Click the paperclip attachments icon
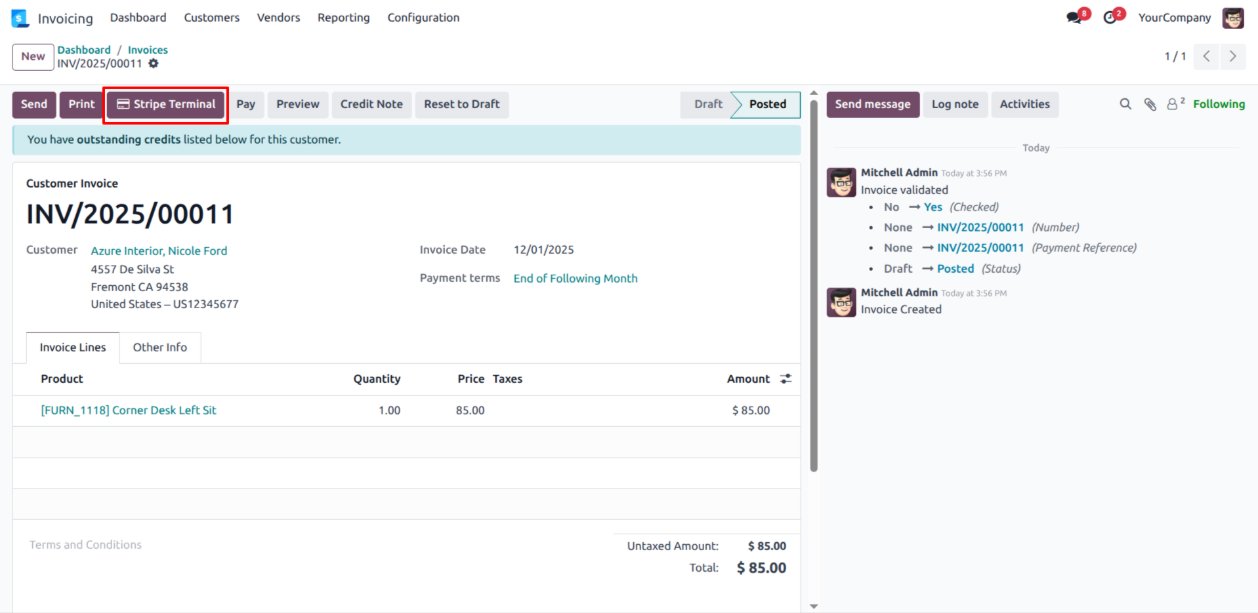1258x613 pixels. click(1150, 104)
